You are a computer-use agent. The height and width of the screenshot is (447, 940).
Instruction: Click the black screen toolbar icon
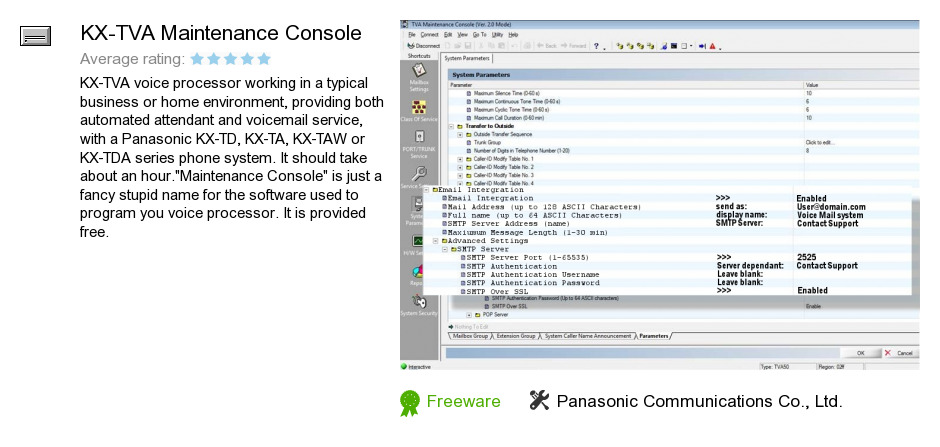(674, 46)
